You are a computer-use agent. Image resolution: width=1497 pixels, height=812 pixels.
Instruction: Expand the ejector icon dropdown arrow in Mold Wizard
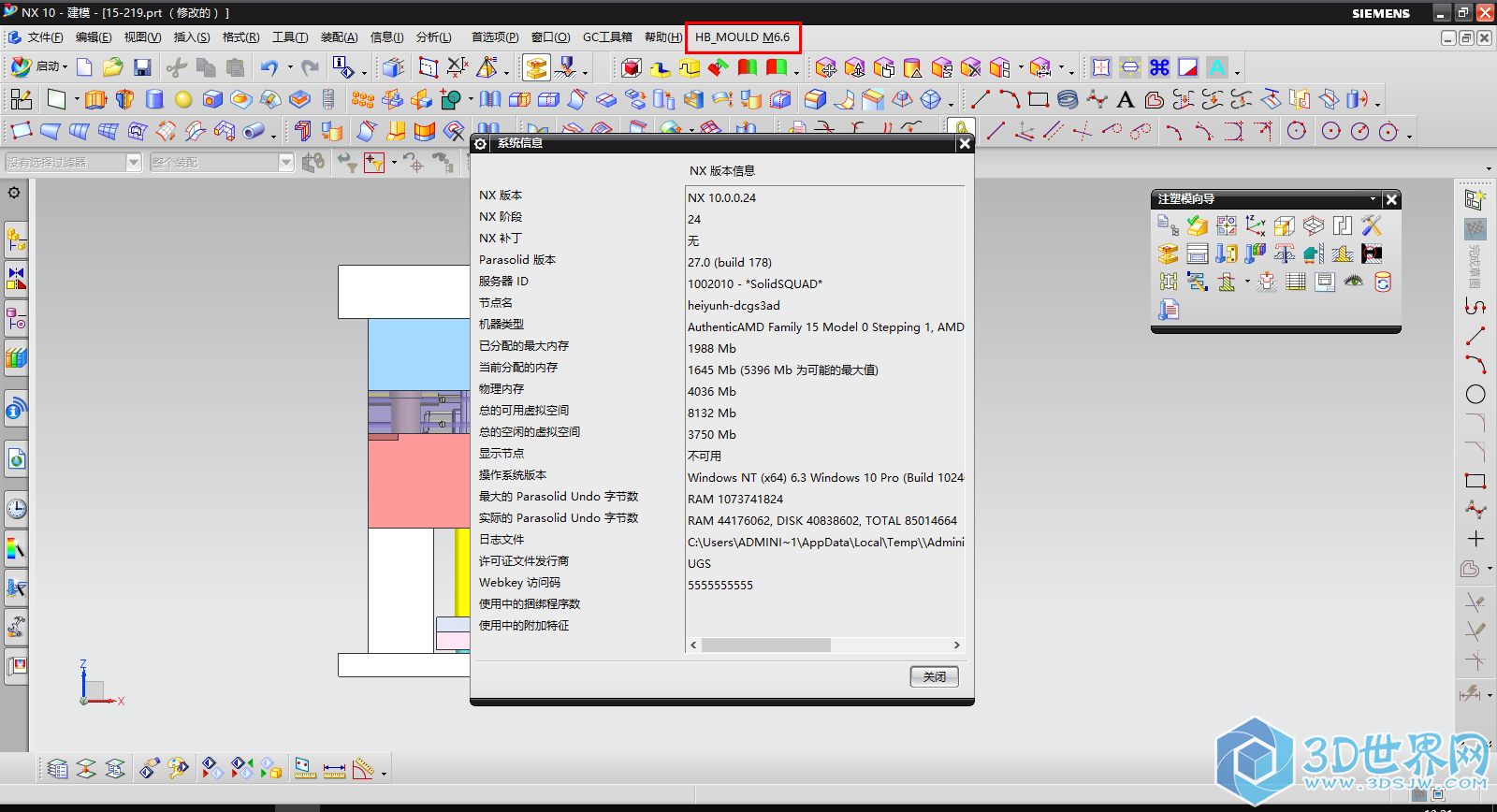click(1247, 282)
